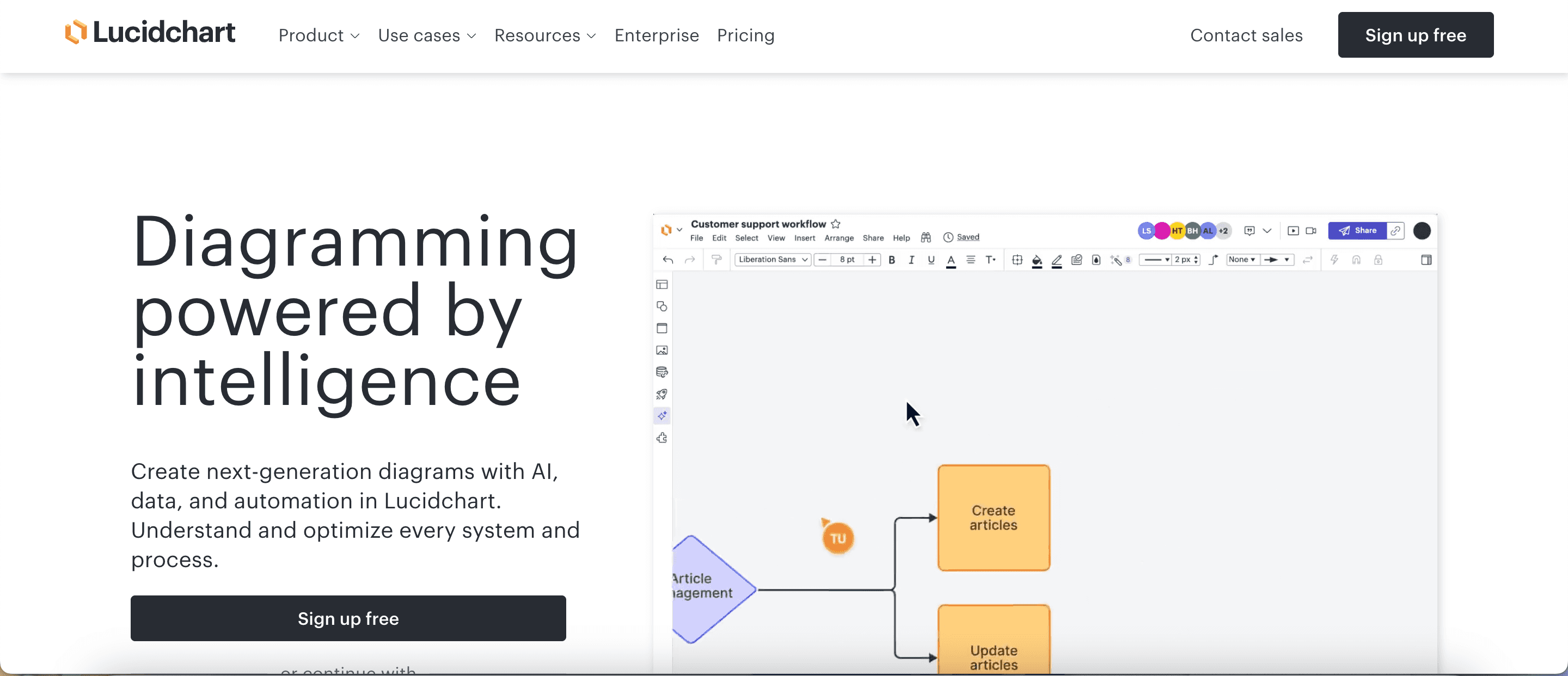Open the Insert menu
The width and height of the screenshot is (1568, 676).
point(805,238)
